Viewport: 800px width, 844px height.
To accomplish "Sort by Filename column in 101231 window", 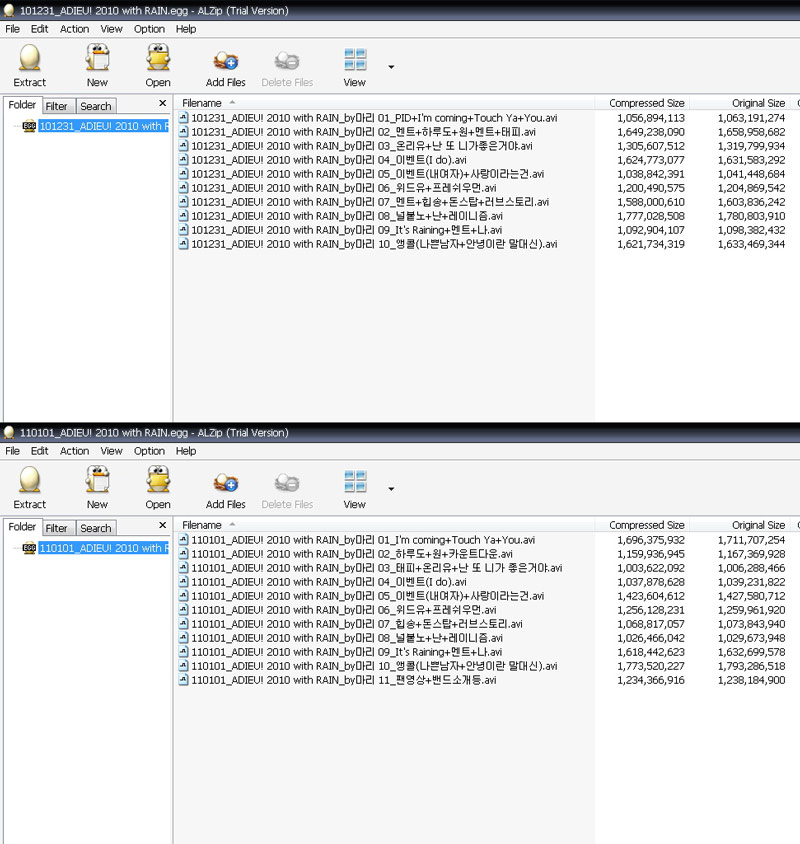I will (x=384, y=103).
